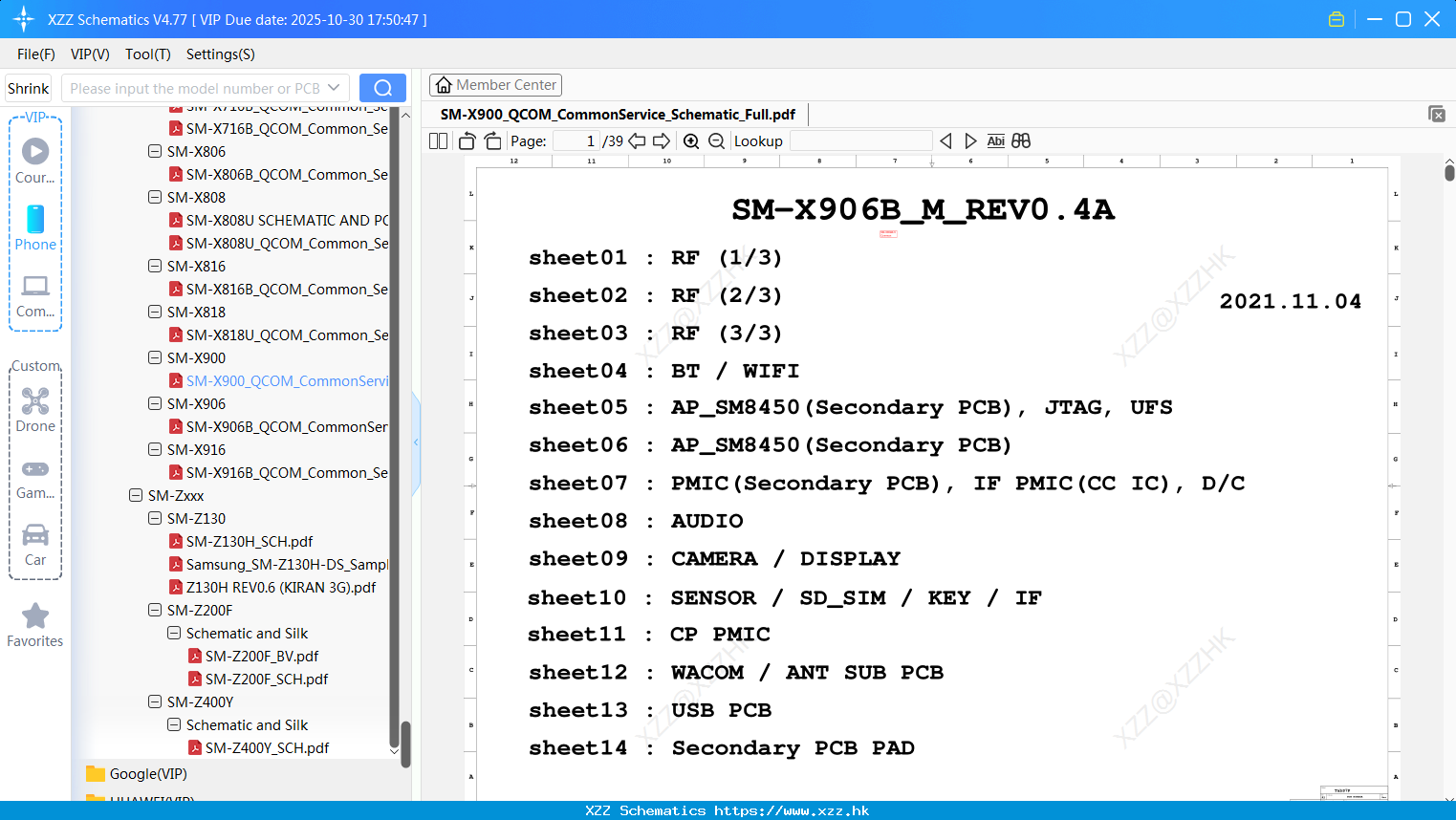Image resolution: width=1456 pixels, height=820 pixels.
Task: Click the document vertical scrollbar thumb
Action: [x=1449, y=172]
